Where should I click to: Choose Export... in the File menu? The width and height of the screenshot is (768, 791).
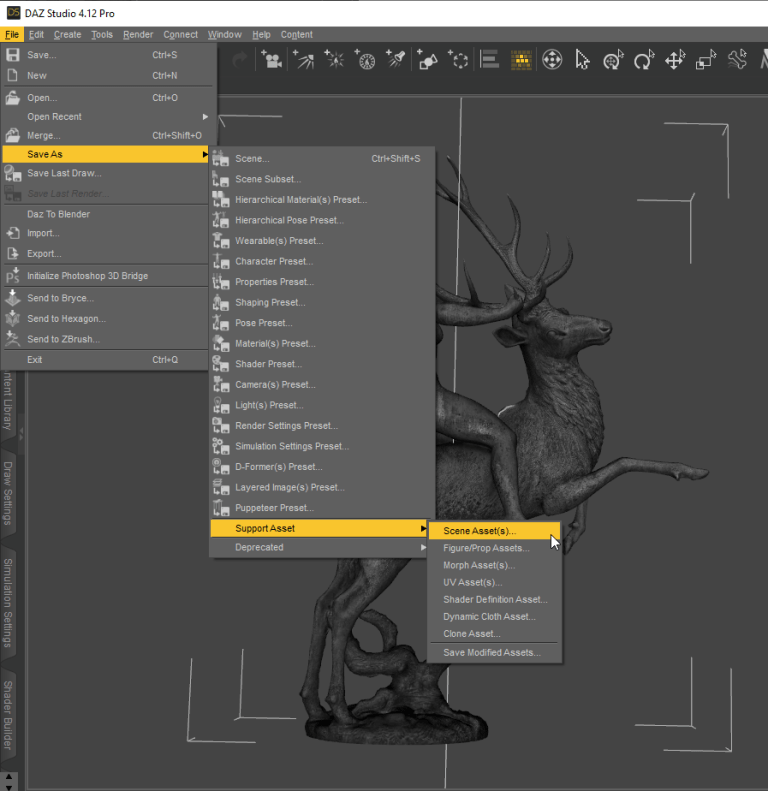[105, 254]
